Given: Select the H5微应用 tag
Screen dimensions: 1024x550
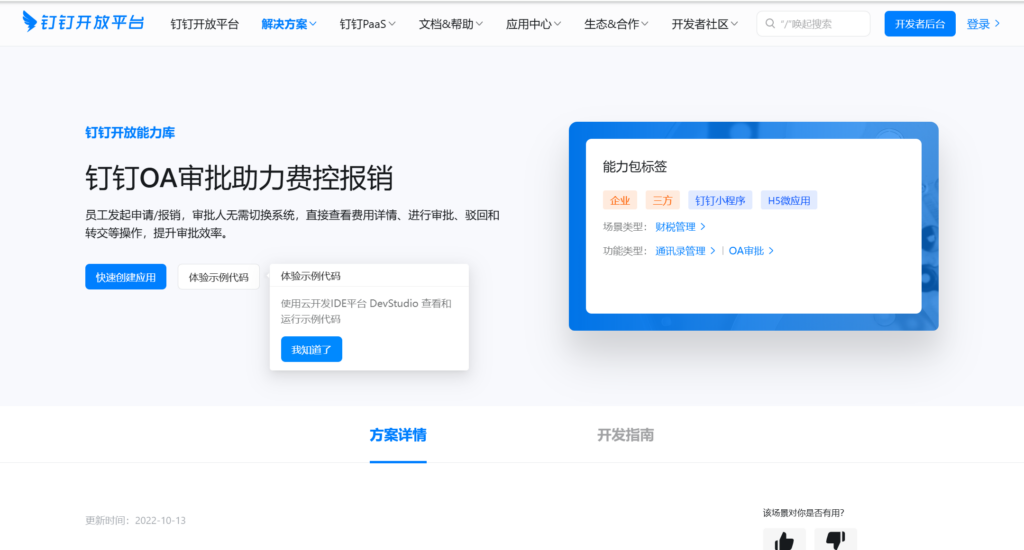Looking at the screenshot, I should (x=789, y=201).
